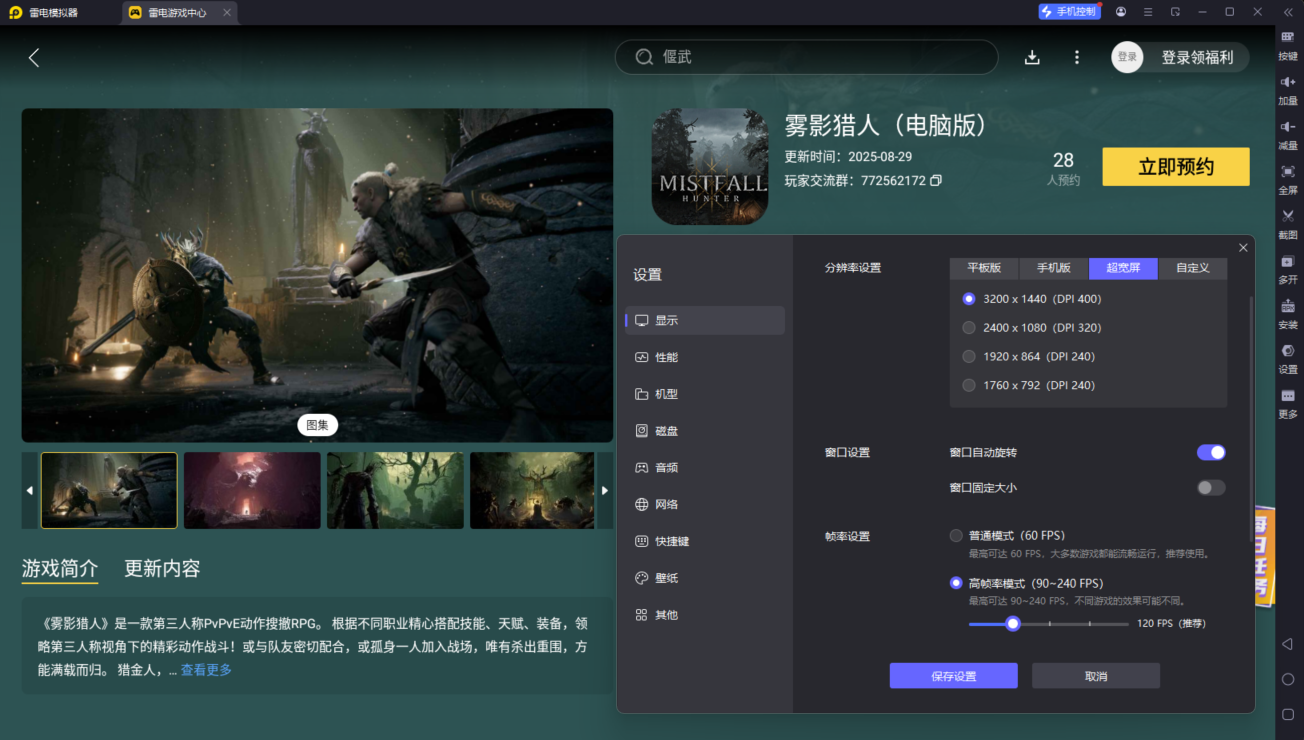
Task: Click the 登录领福利 button
Action: point(1198,58)
